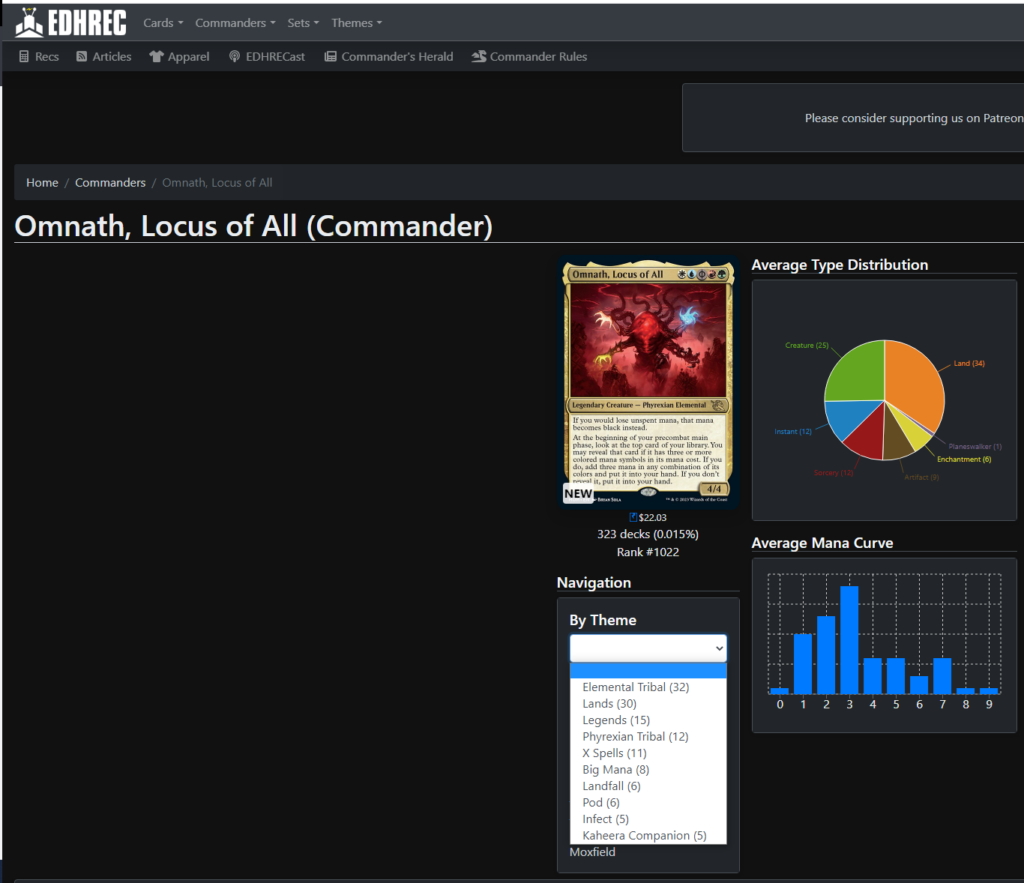This screenshot has height=883, width=1024.
Task: Click the Omnath, Locus of All card image
Action: (648, 383)
